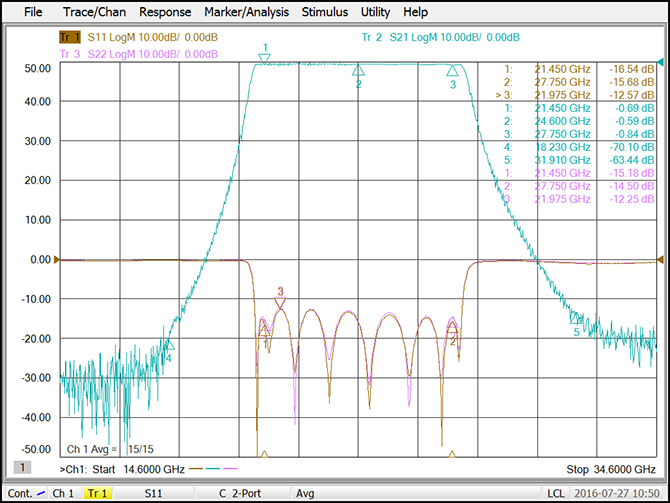Click marker 2 stimulus triangle on the bottom axis
Viewport: 670px width, 503px height.
(x=452, y=454)
